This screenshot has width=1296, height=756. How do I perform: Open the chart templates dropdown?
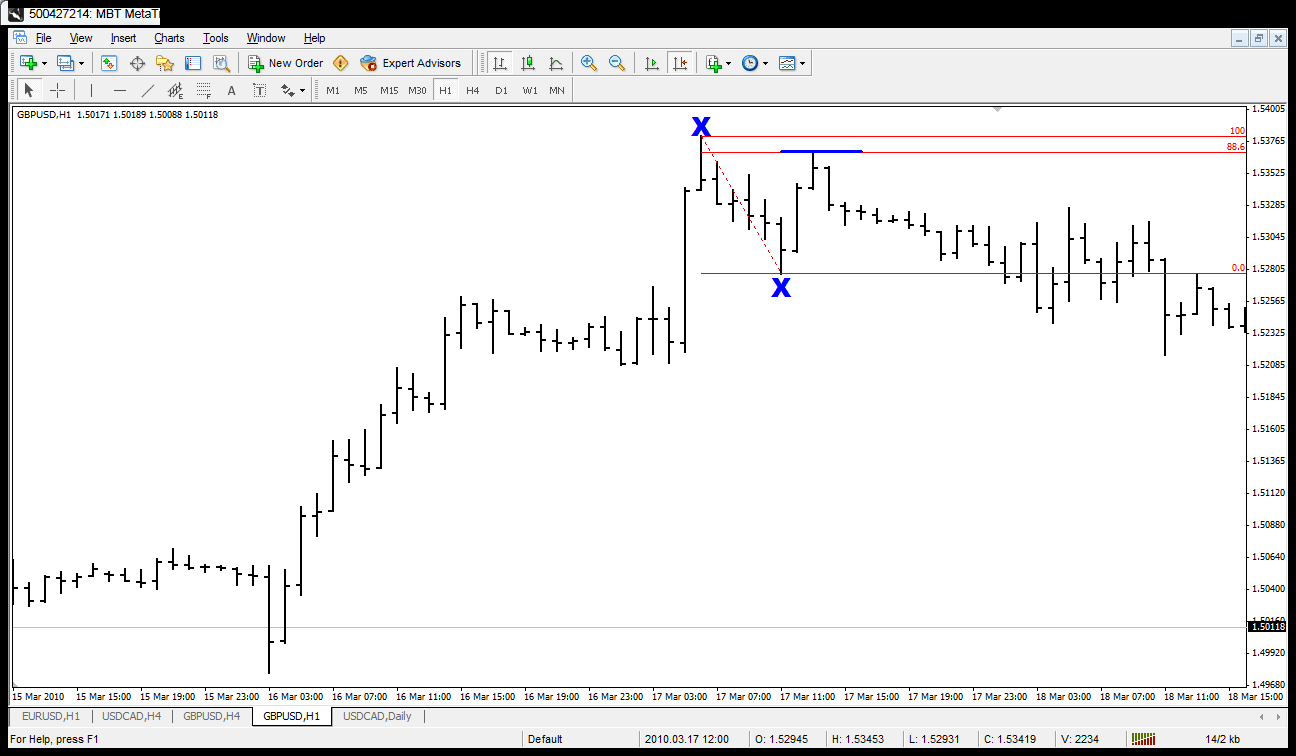[x=802, y=63]
